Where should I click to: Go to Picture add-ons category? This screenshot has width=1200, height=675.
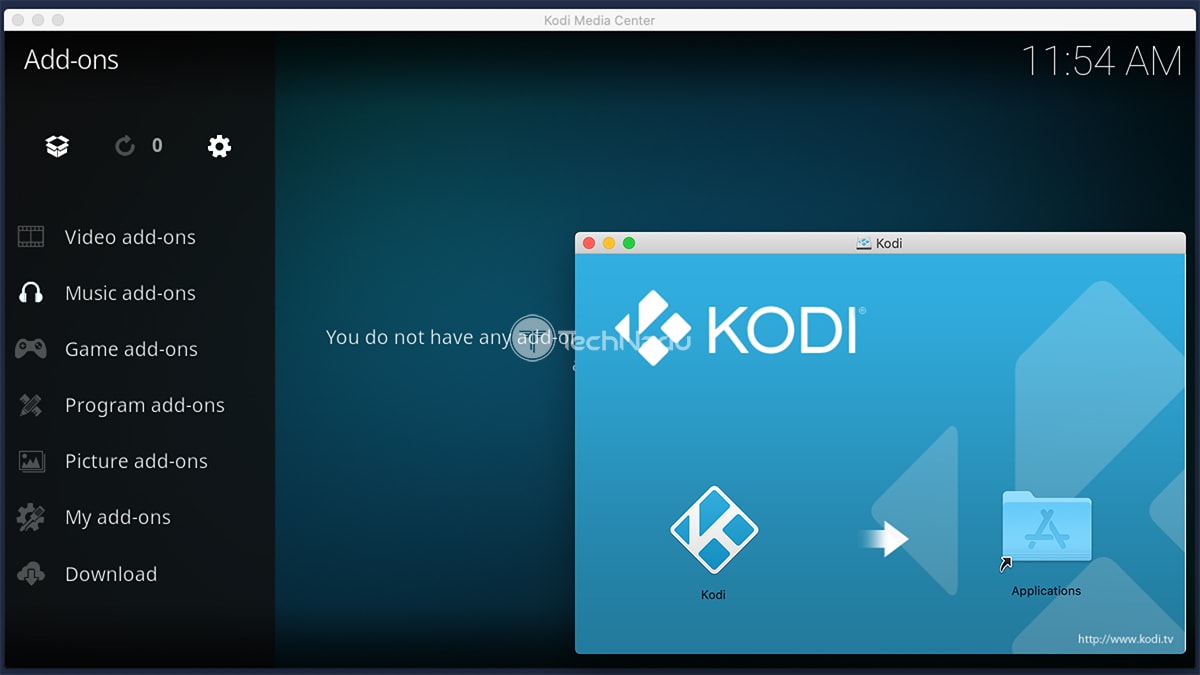[x=137, y=461]
